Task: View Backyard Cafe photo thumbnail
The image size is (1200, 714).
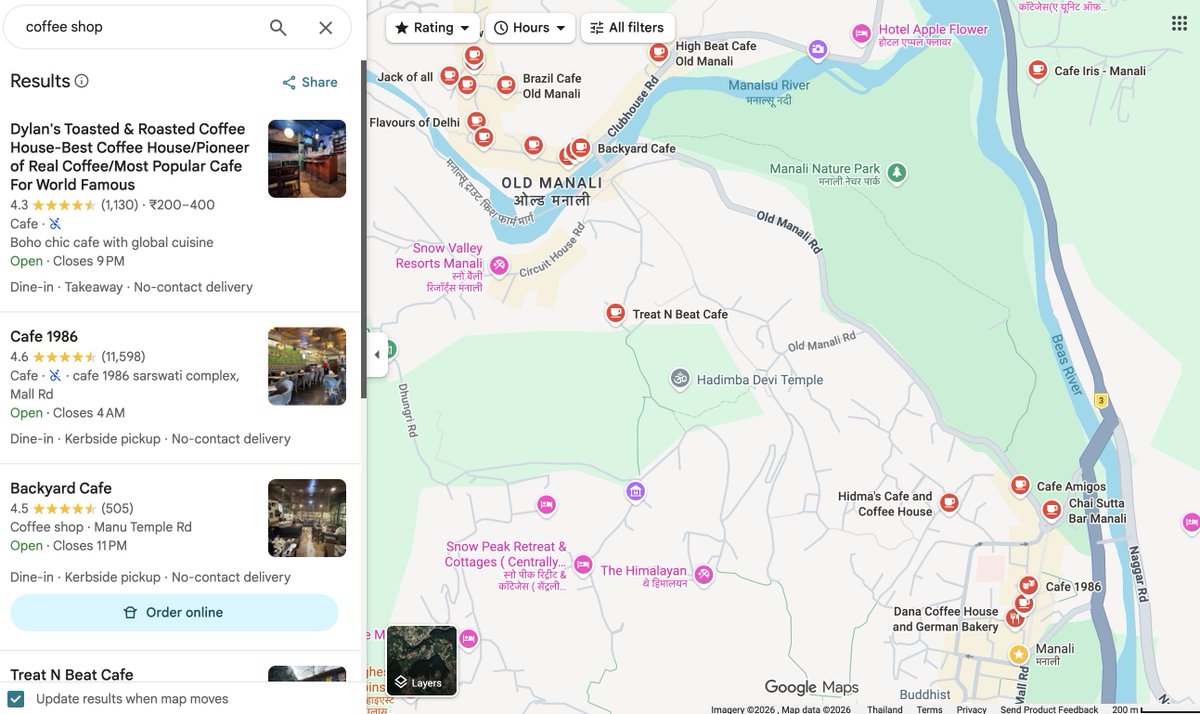Action: point(307,518)
